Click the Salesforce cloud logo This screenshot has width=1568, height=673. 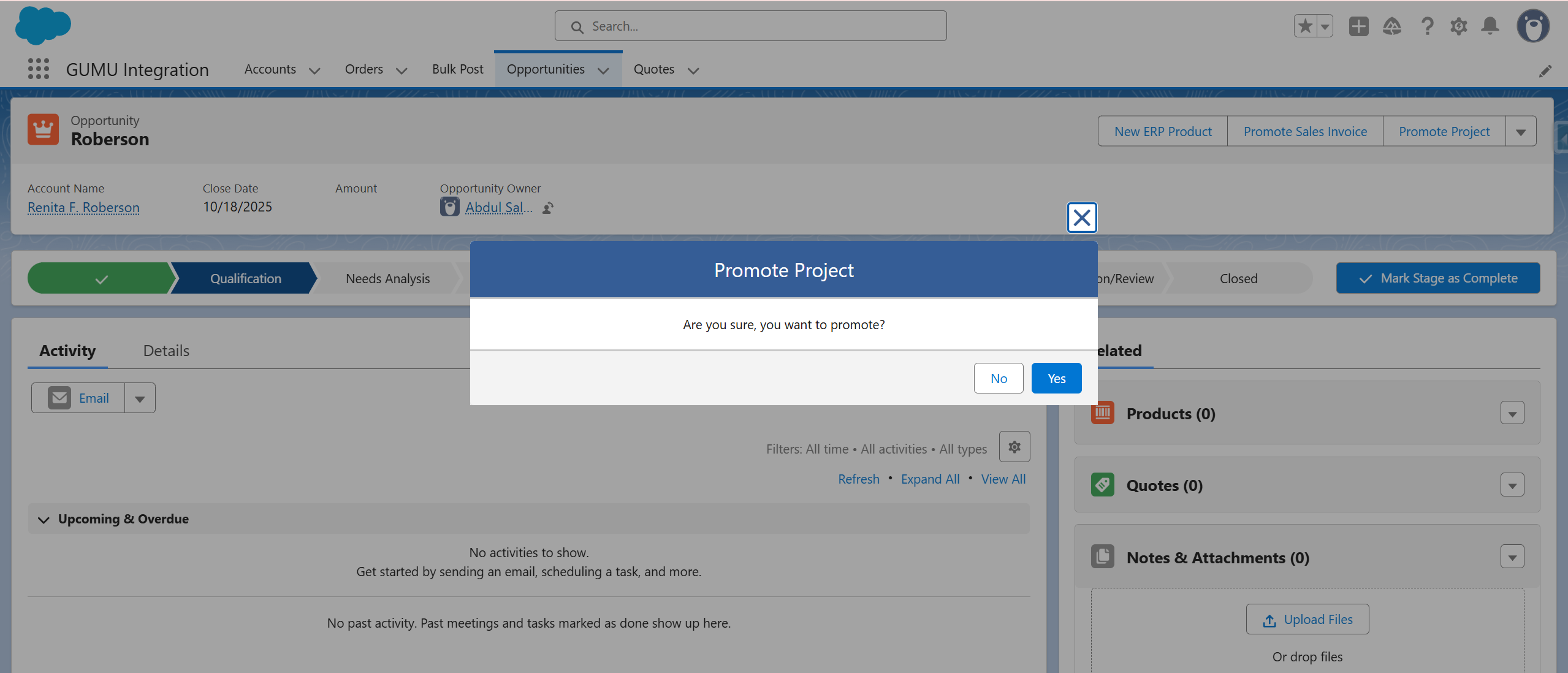tap(43, 26)
